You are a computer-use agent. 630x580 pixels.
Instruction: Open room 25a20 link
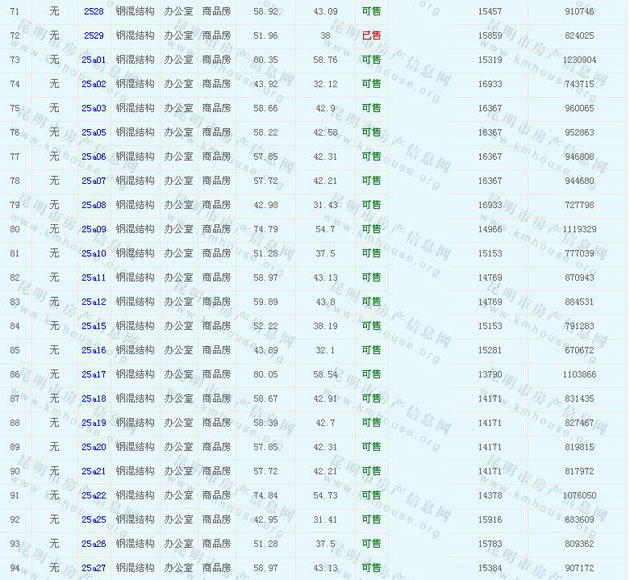point(94,447)
